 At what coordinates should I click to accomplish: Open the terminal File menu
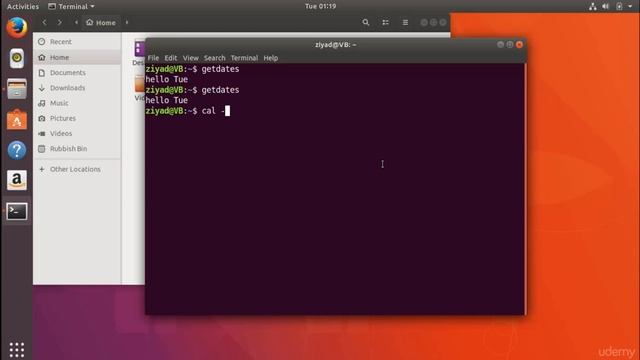coord(153,58)
